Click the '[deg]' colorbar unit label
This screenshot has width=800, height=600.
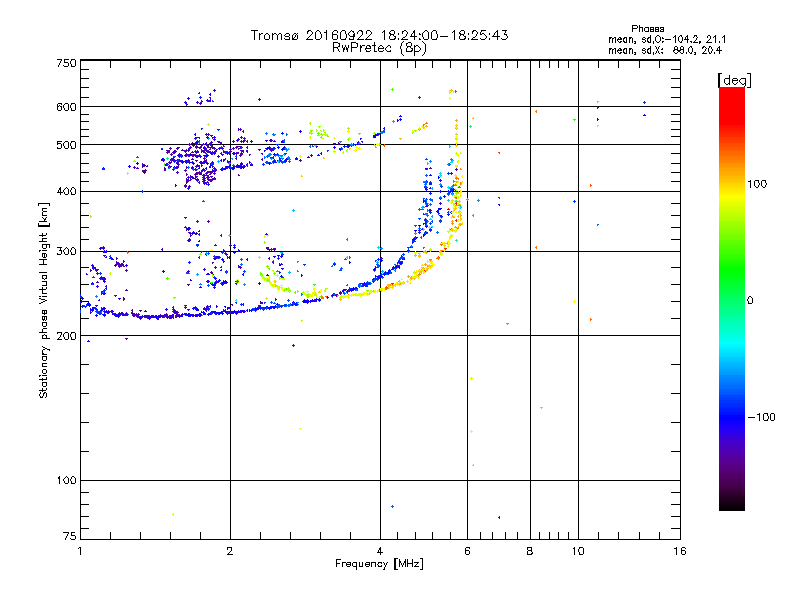tap(734, 80)
